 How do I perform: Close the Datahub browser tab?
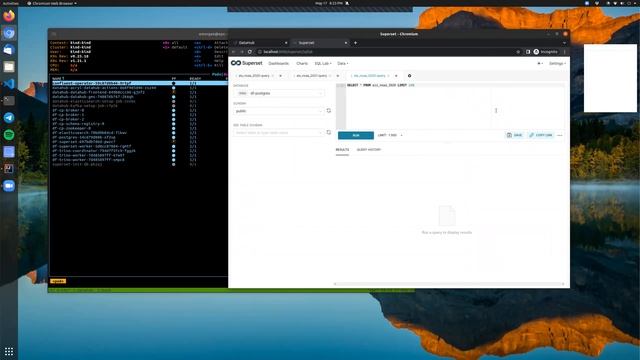tap(286, 43)
